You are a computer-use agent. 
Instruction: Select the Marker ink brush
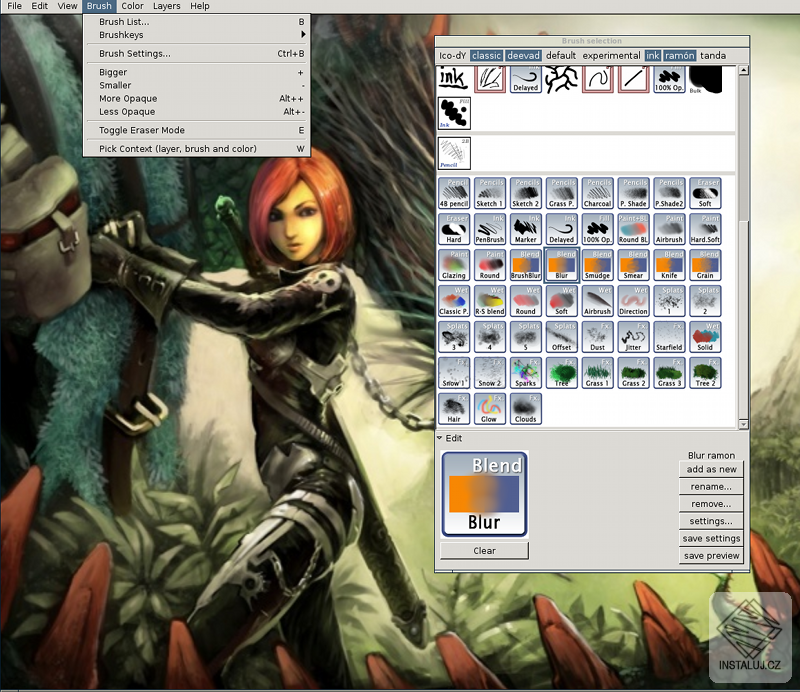(x=526, y=229)
